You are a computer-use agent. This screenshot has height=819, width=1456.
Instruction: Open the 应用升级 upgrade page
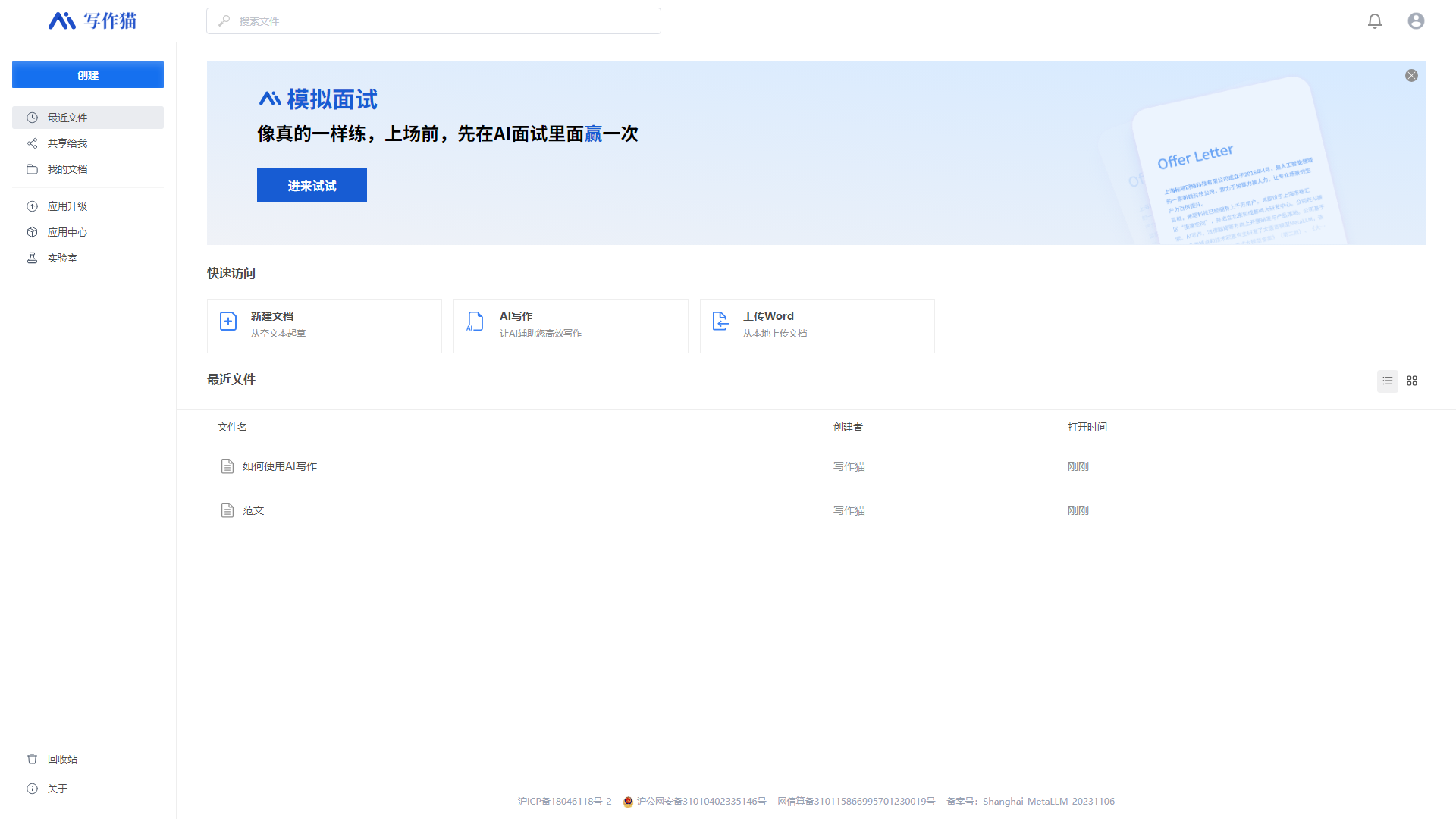point(67,206)
